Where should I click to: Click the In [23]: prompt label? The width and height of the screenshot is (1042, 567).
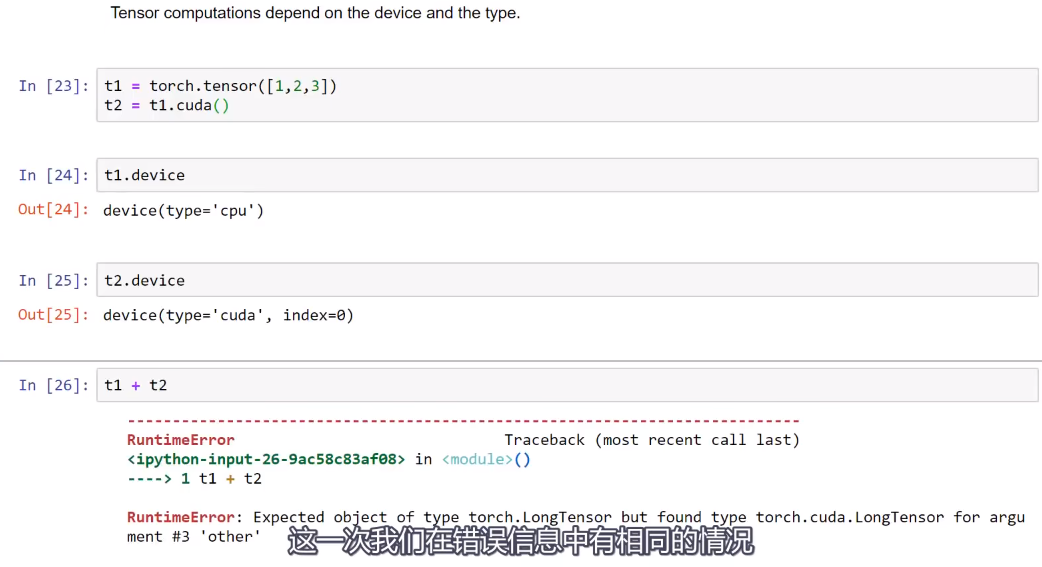click(54, 86)
